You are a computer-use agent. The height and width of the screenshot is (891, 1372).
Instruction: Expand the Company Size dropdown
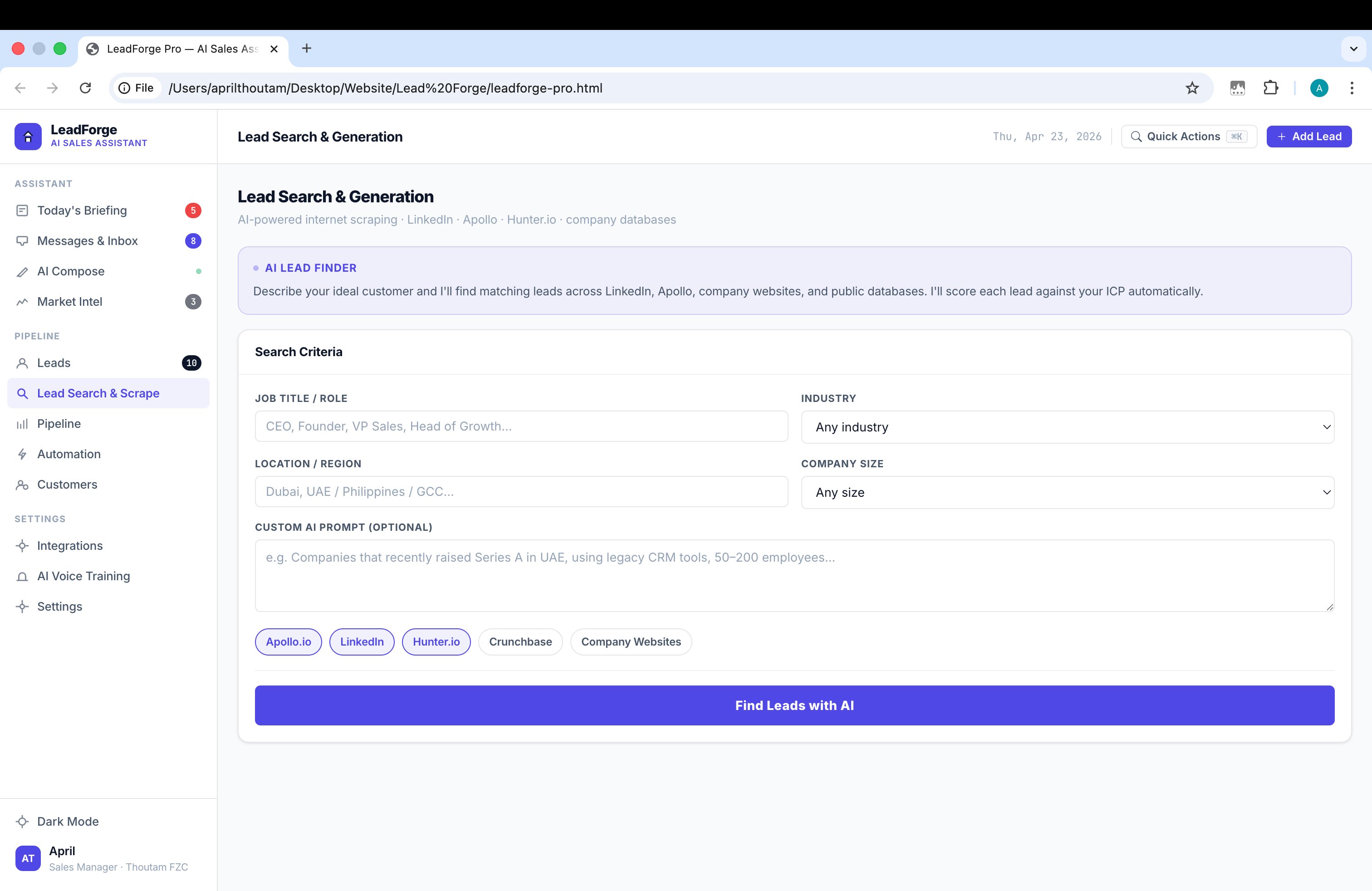1067,492
